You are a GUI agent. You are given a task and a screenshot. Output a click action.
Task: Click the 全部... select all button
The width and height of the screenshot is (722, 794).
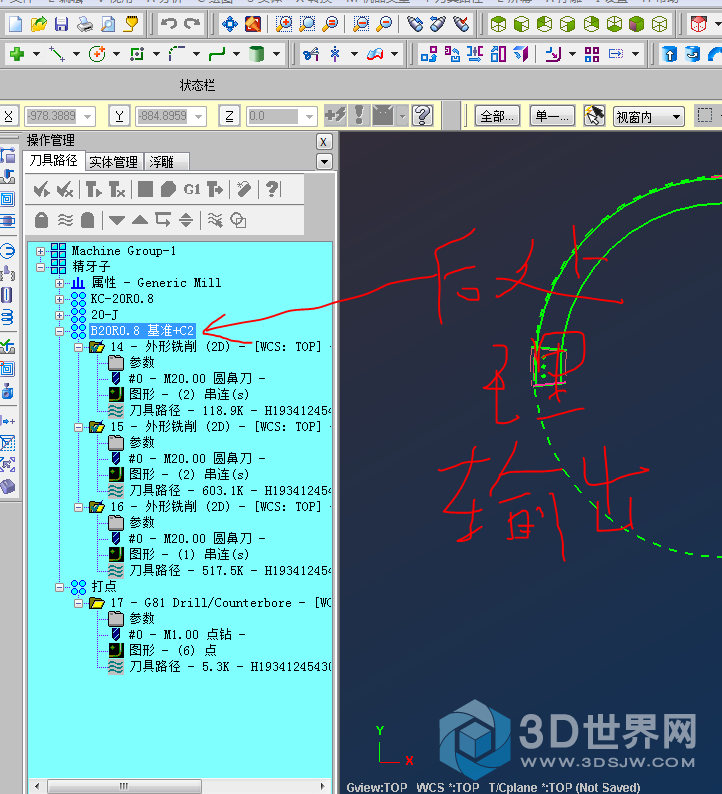(497, 116)
